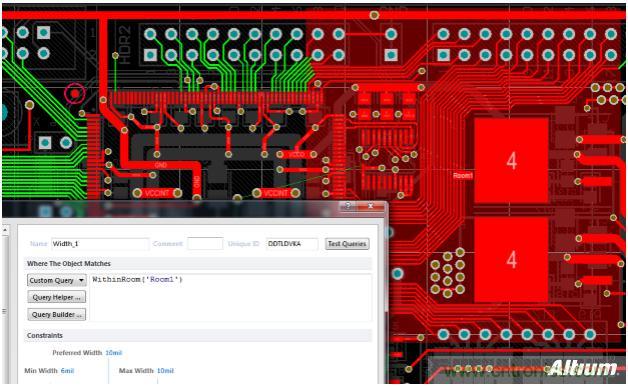
Task: Click the Name field containing Width_1
Action: [100, 244]
